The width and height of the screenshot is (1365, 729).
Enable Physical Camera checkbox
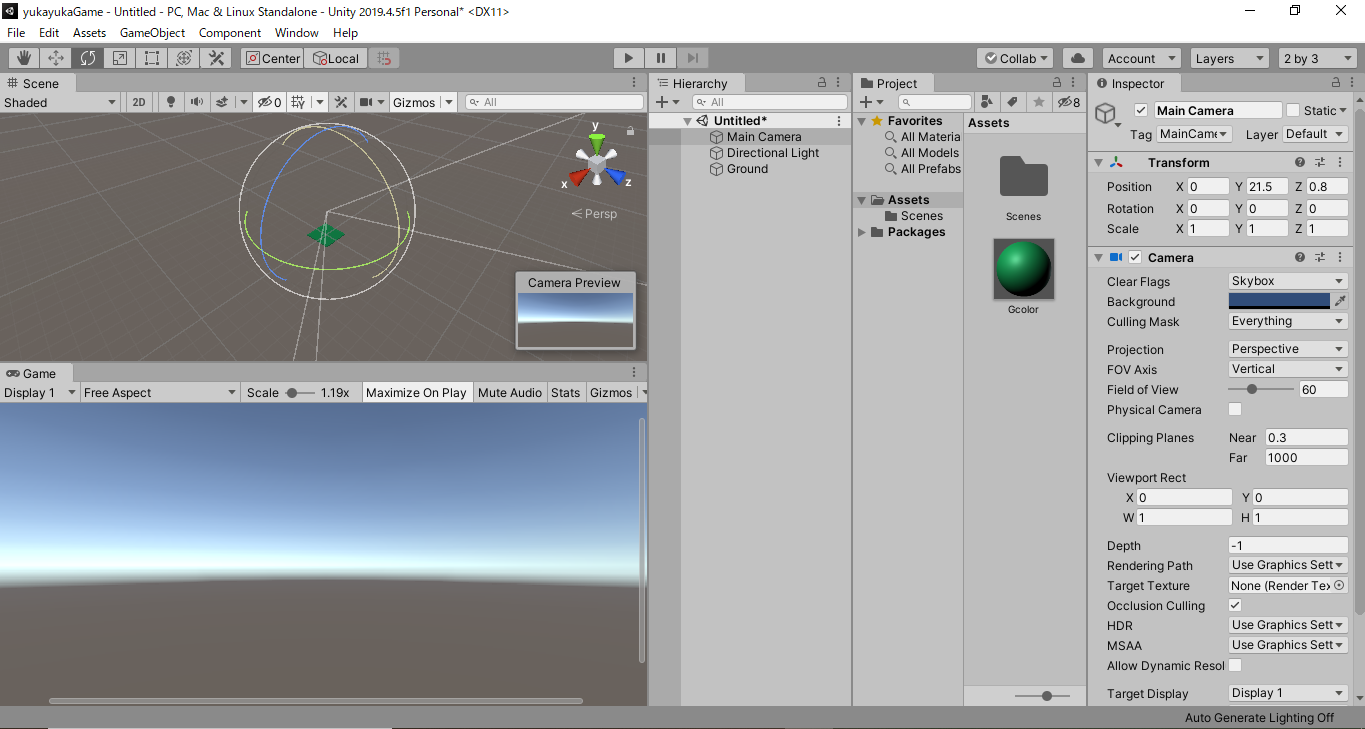coord(1235,409)
